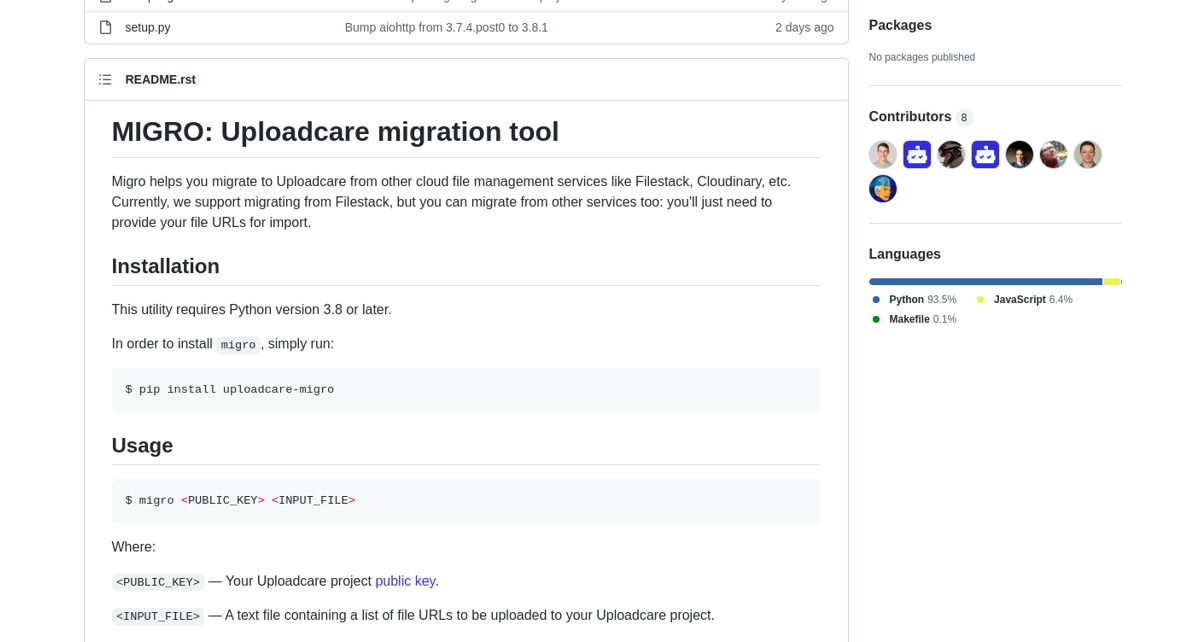Open the commit 'Bump aiohttp from 3.7.4.post0 to 3.8.1'
The width and height of the screenshot is (1200, 642).
point(446,27)
